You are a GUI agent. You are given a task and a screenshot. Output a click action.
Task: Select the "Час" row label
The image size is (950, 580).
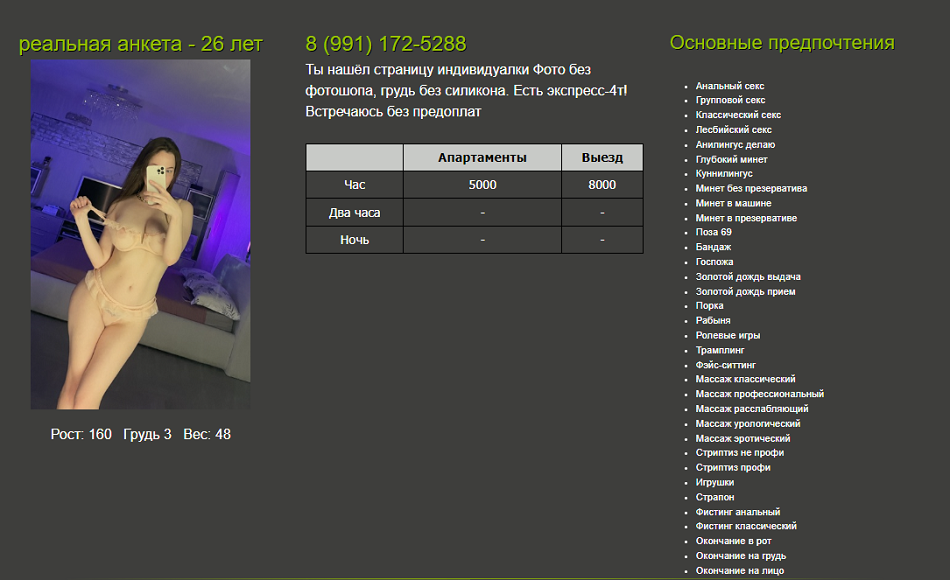click(x=354, y=185)
